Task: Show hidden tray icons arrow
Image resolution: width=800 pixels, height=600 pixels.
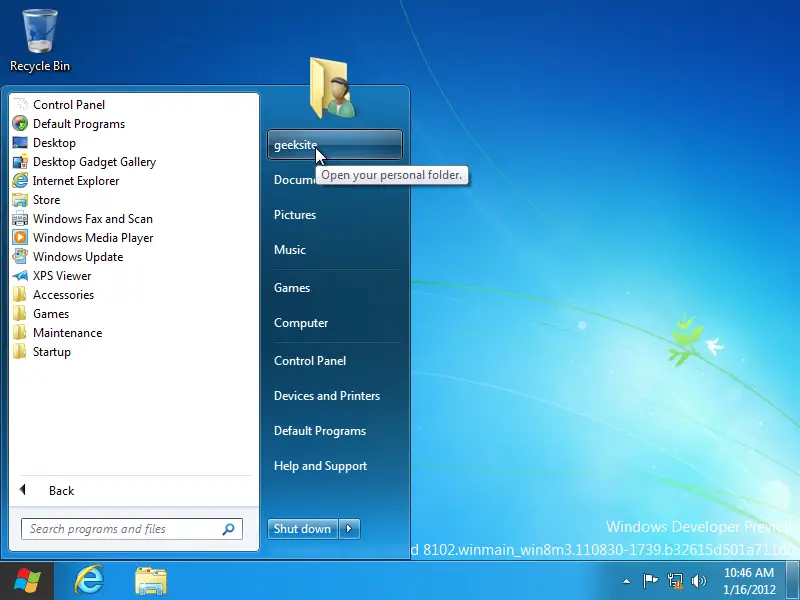Action: coord(626,581)
